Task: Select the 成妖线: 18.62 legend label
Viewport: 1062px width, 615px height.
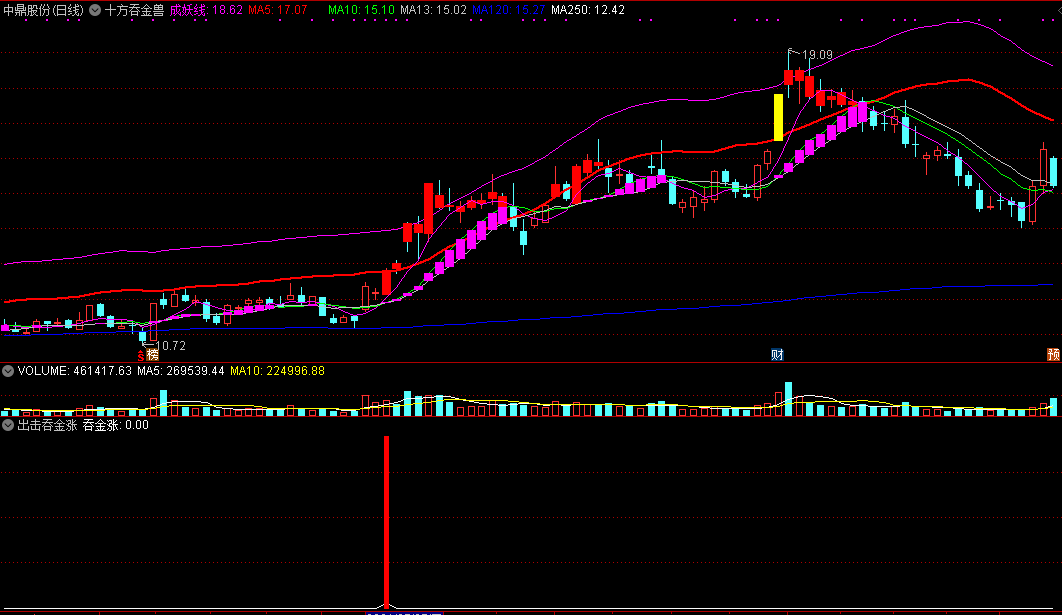Action: tap(206, 10)
